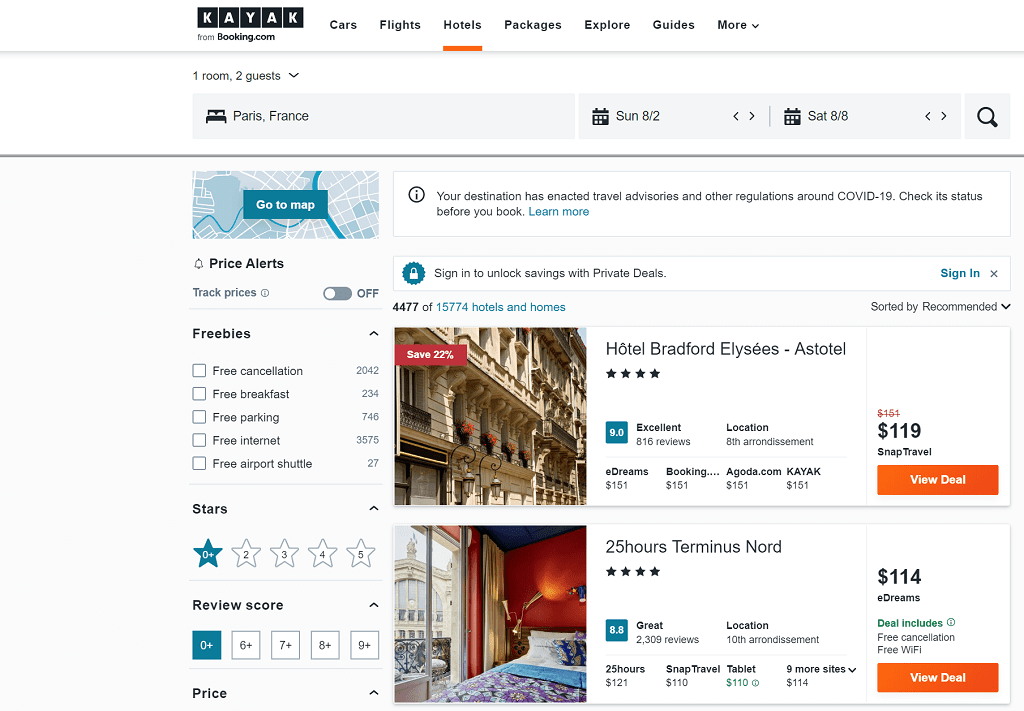Click Sign In for Private Deals

click(x=960, y=274)
